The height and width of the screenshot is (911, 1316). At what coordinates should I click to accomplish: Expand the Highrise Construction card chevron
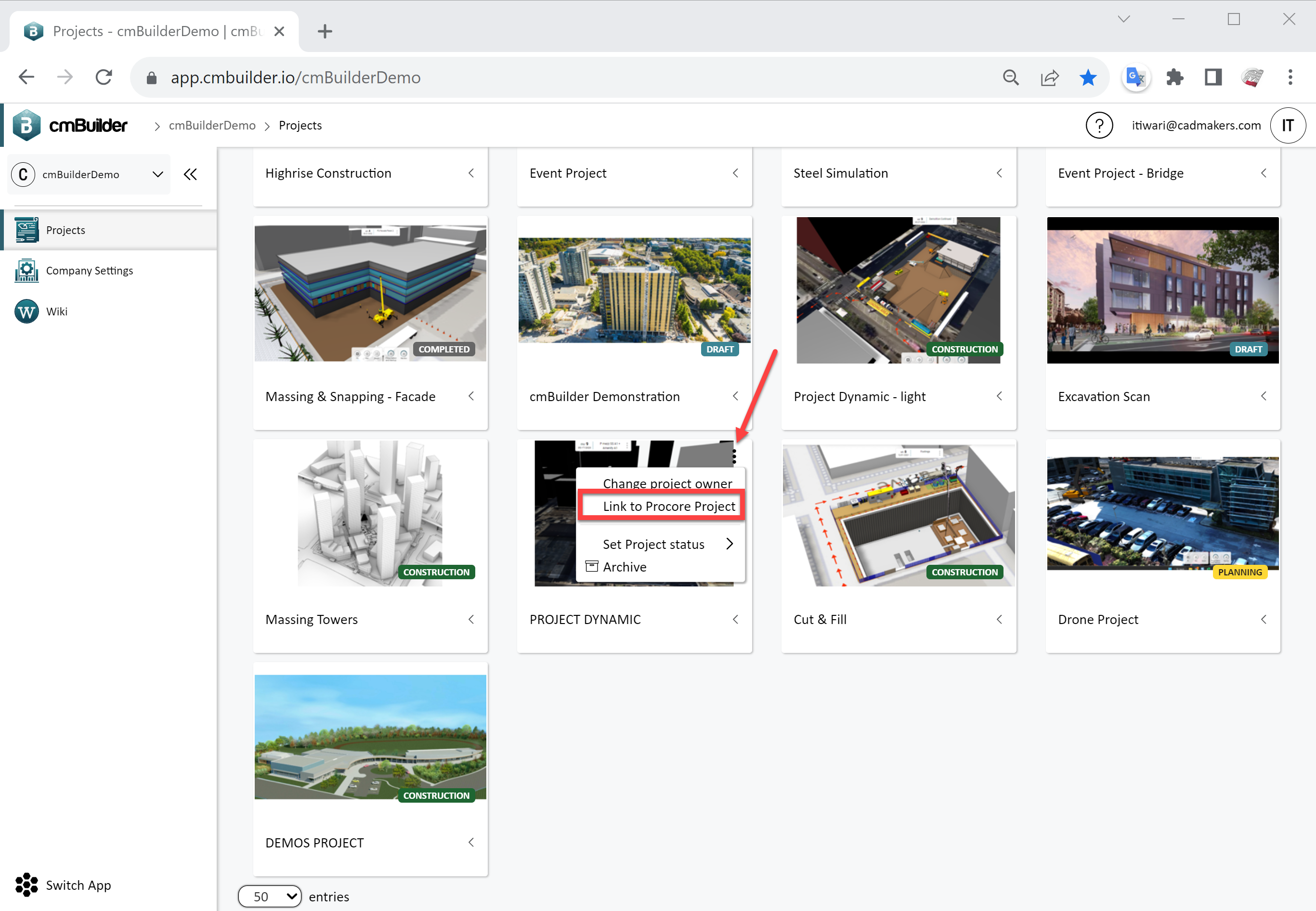(471, 173)
